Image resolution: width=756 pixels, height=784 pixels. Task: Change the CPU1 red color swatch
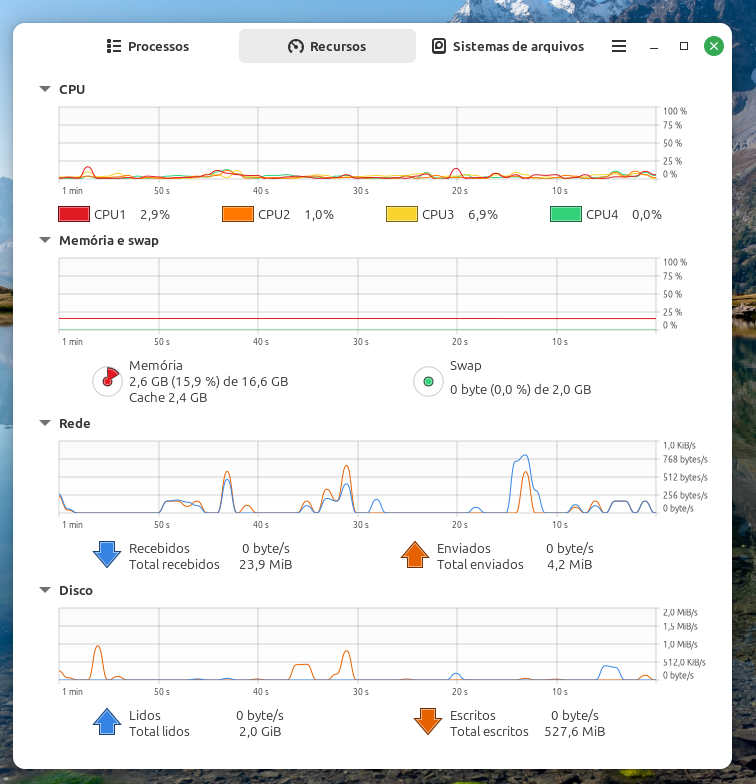pyautogui.click(x=74, y=214)
